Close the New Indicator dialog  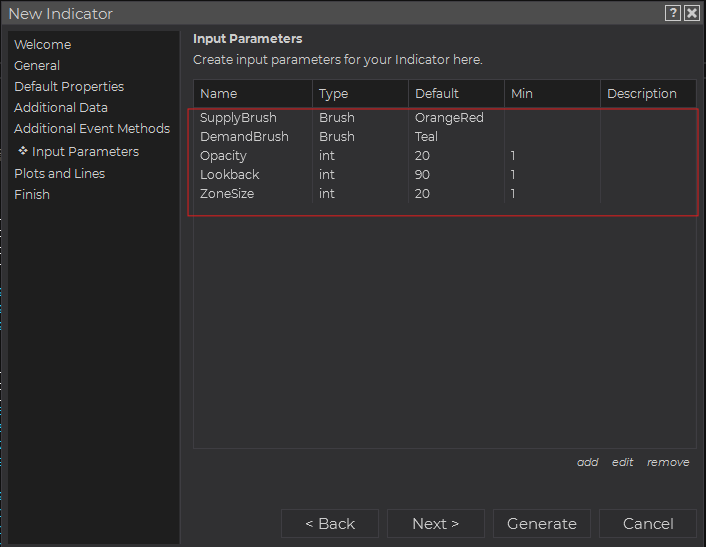pos(691,13)
